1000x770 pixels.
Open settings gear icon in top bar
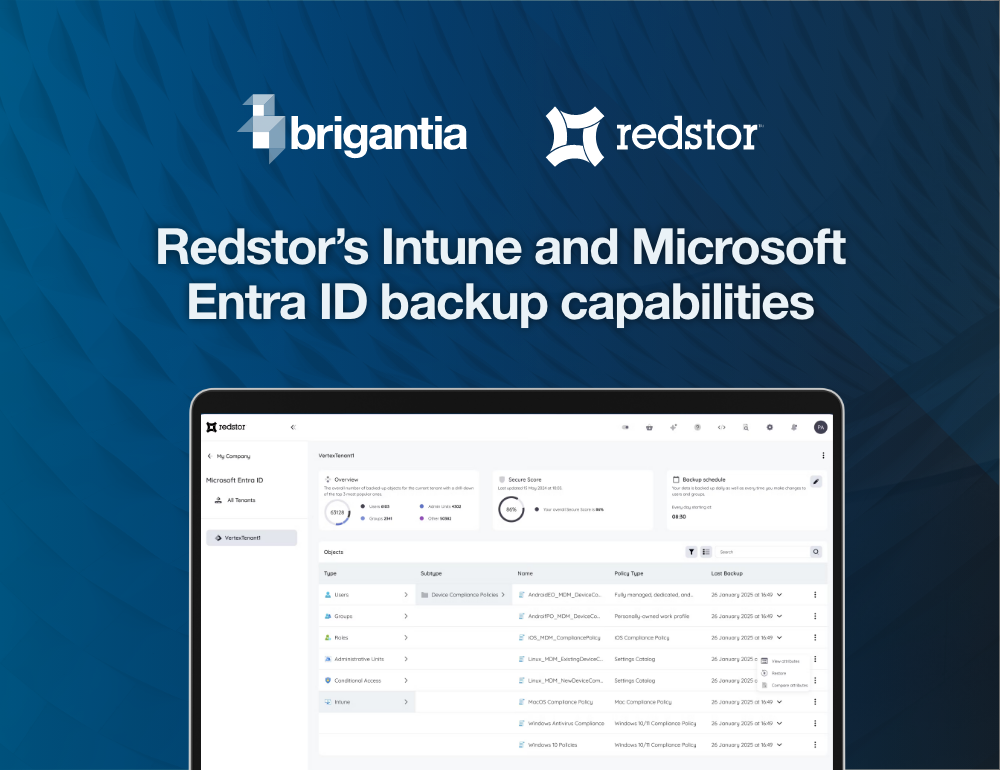click(770, 427)
